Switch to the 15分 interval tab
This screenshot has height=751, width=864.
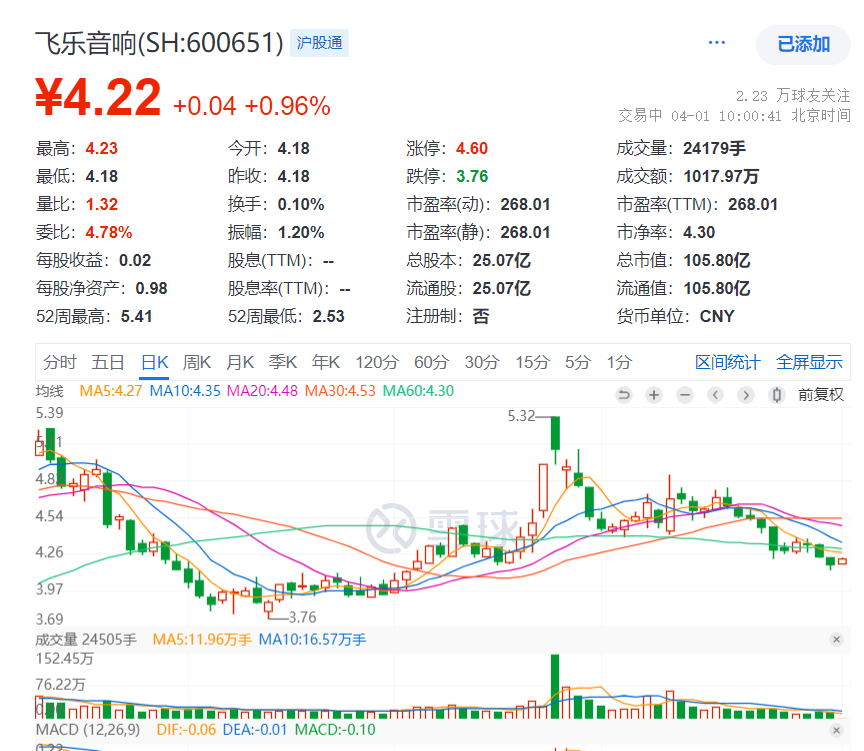(x=532, y=362)
